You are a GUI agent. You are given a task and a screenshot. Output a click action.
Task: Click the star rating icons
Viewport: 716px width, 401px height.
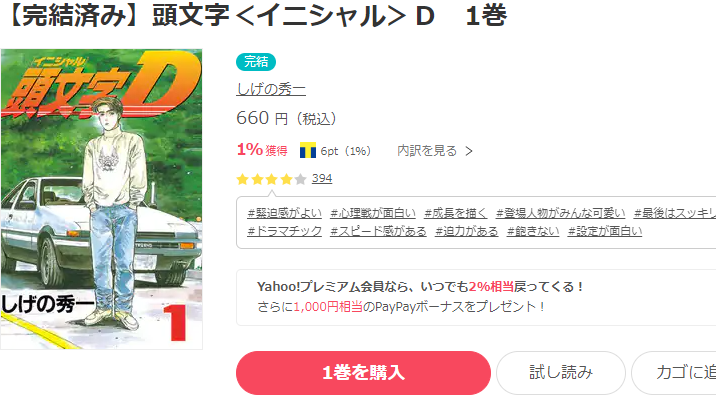tap(271, 179)
